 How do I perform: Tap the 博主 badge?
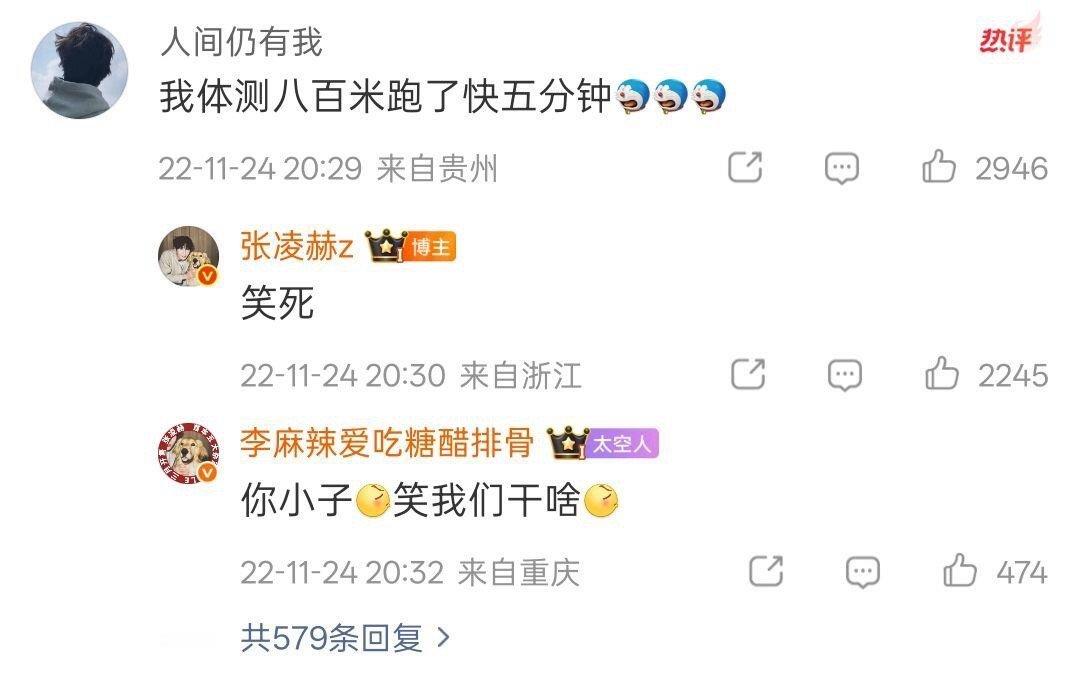431,247
